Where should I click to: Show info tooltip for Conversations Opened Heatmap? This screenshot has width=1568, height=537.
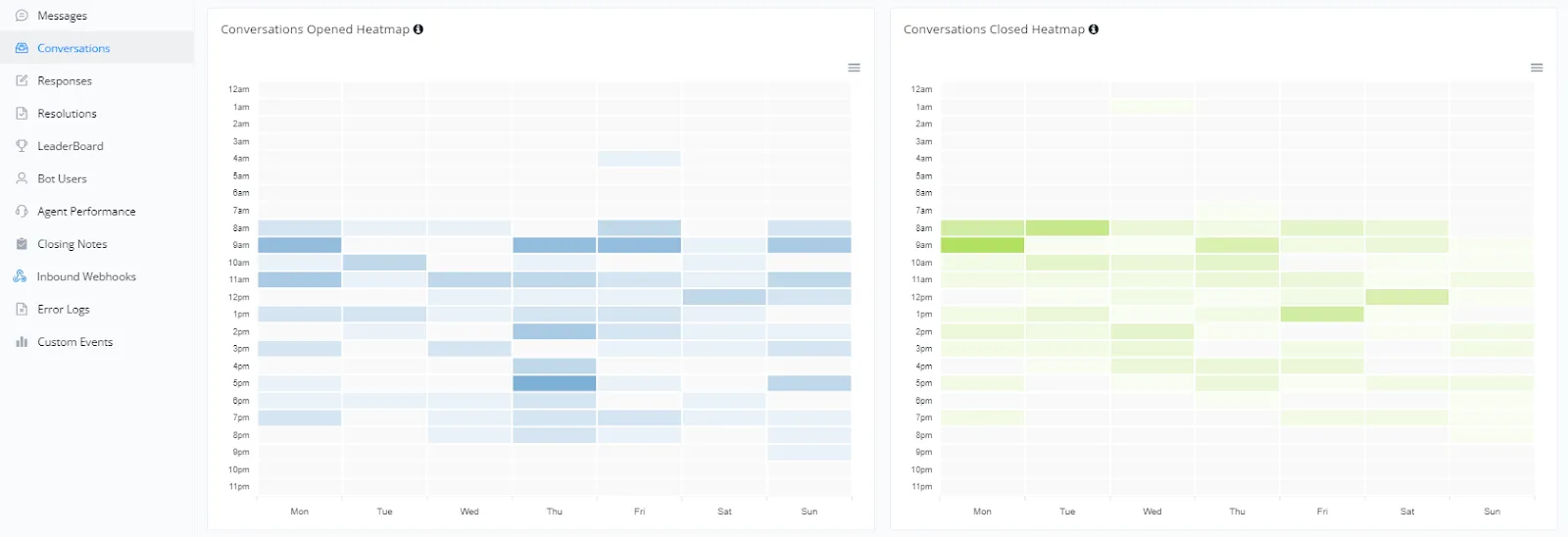coord(418,29)
